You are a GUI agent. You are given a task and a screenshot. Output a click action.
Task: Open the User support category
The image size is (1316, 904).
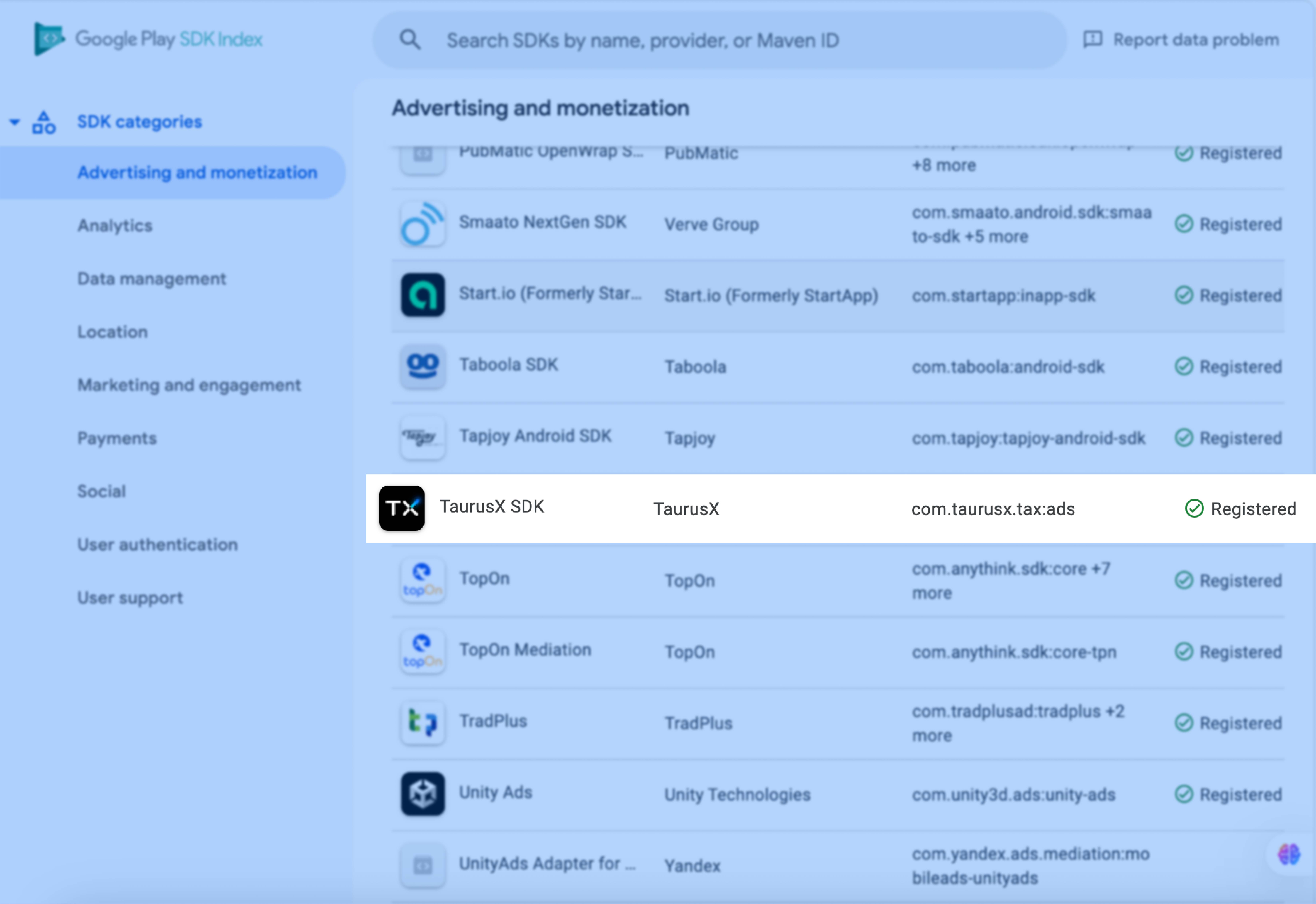point(130,598)
